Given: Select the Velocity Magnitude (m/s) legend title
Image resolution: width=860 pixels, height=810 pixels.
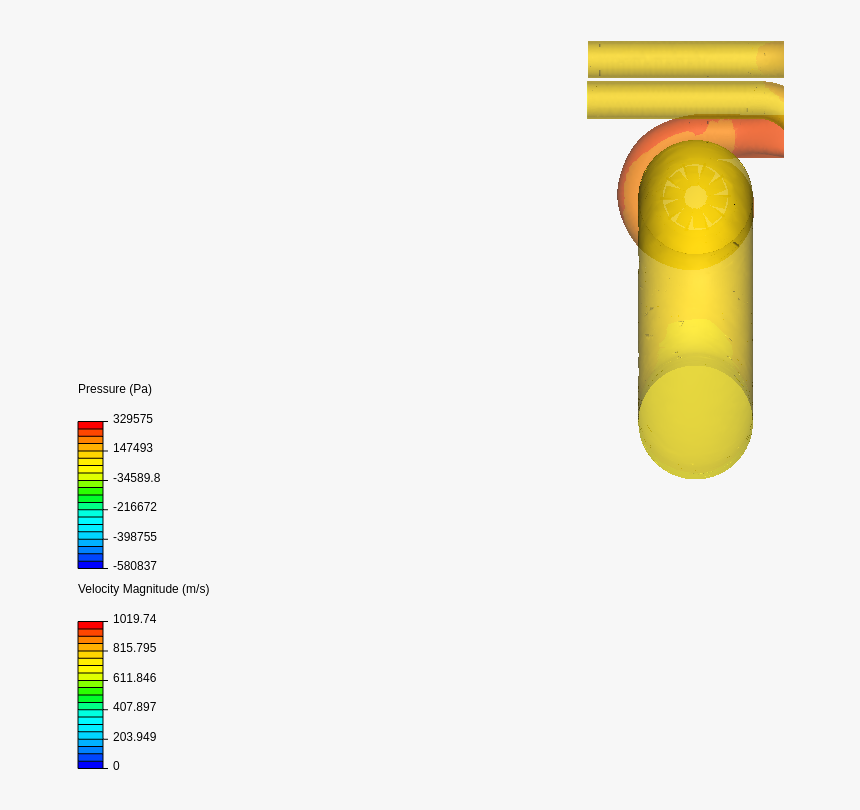Looking at the screenshot, I should [x=144, y=589].
